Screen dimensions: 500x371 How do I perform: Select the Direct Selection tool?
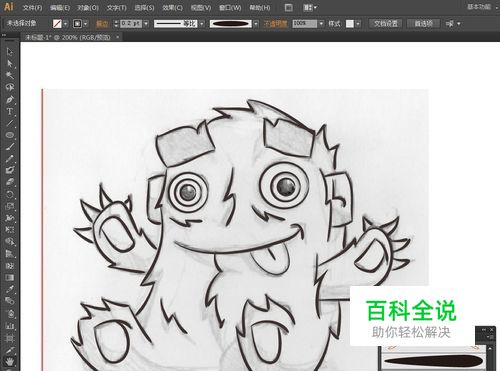click(x=10, y=63)
